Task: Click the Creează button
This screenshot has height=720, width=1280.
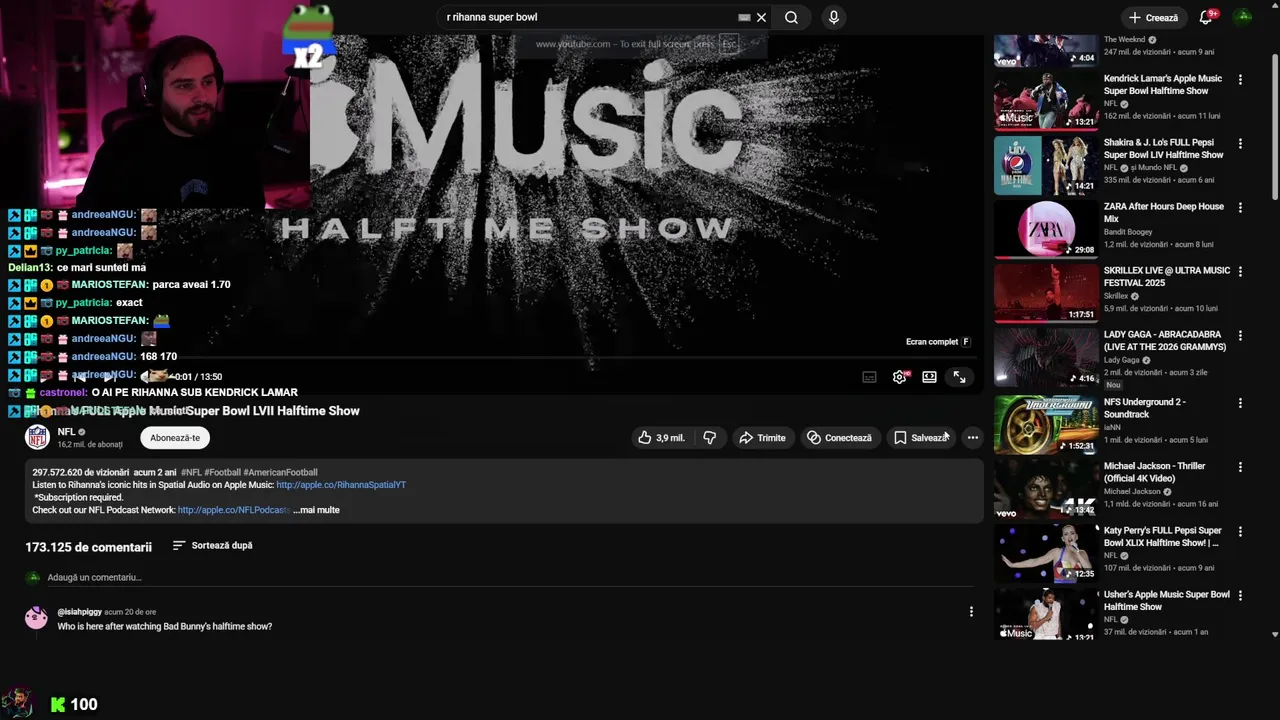Action: pyautogui.click(x=1153, y=17)
